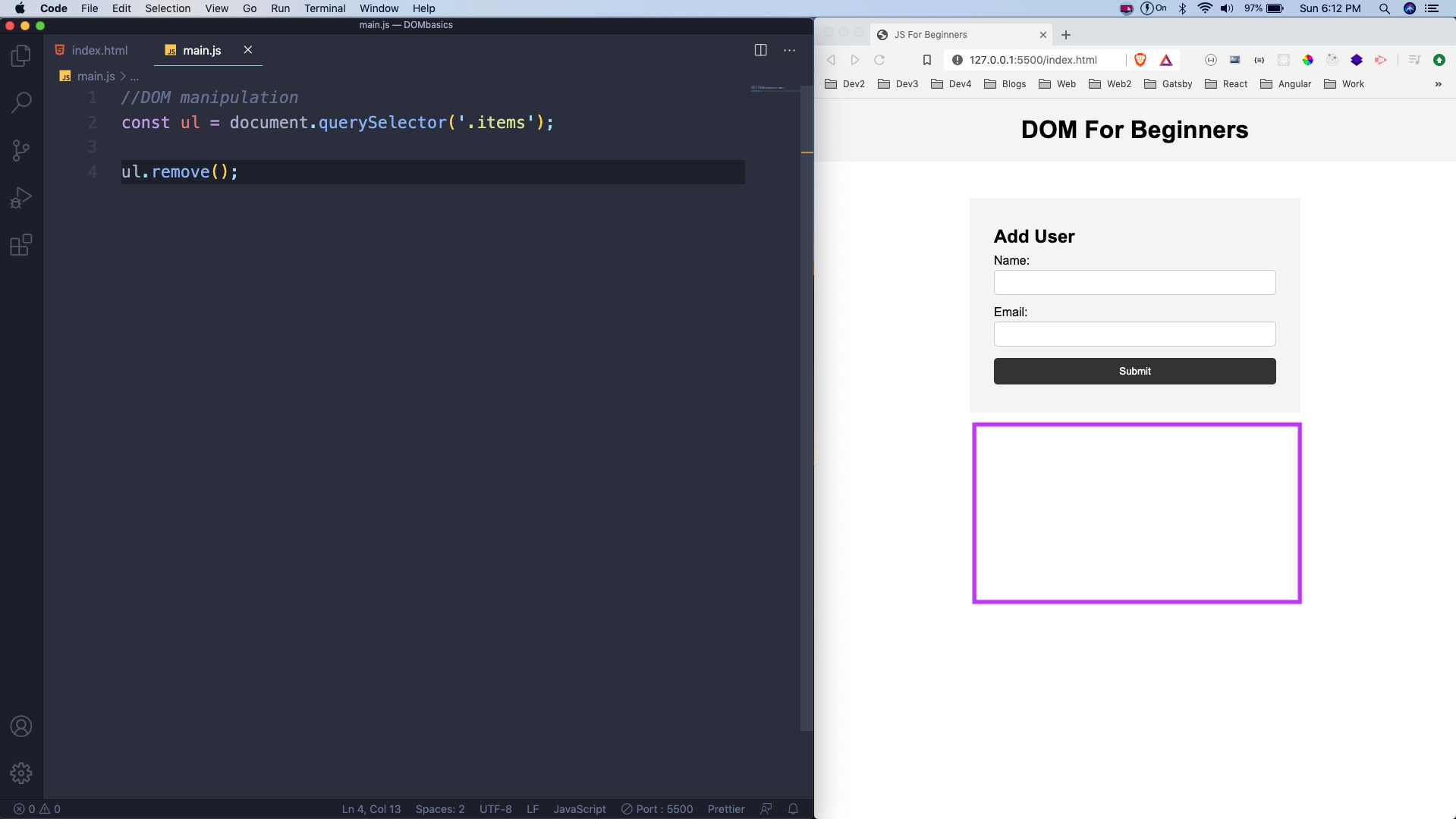
Task: Close the main.js editor tab
Action: 248,49
